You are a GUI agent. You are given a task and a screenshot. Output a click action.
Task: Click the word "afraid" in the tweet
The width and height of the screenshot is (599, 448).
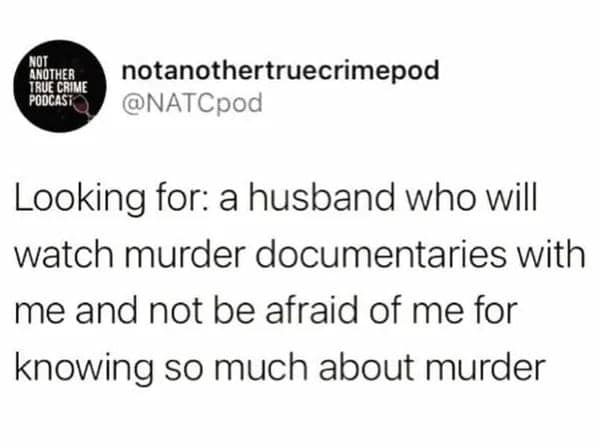[x=313, y=311]
